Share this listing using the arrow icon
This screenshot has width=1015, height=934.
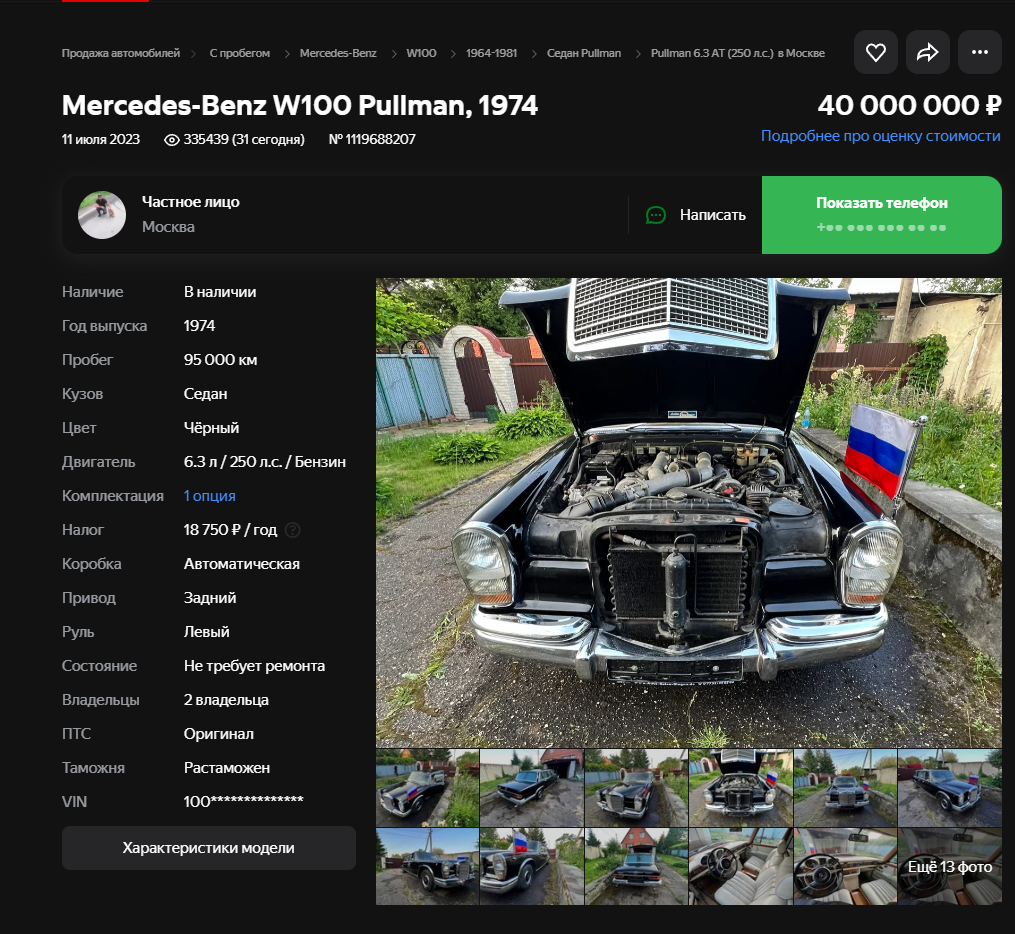928,52
